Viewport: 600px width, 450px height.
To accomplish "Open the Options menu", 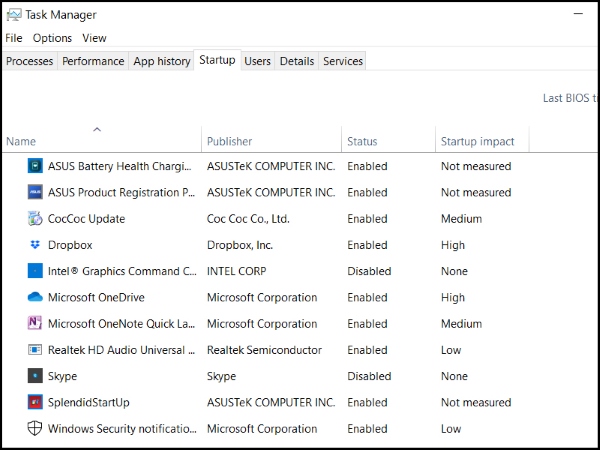I will coord(52,38).
